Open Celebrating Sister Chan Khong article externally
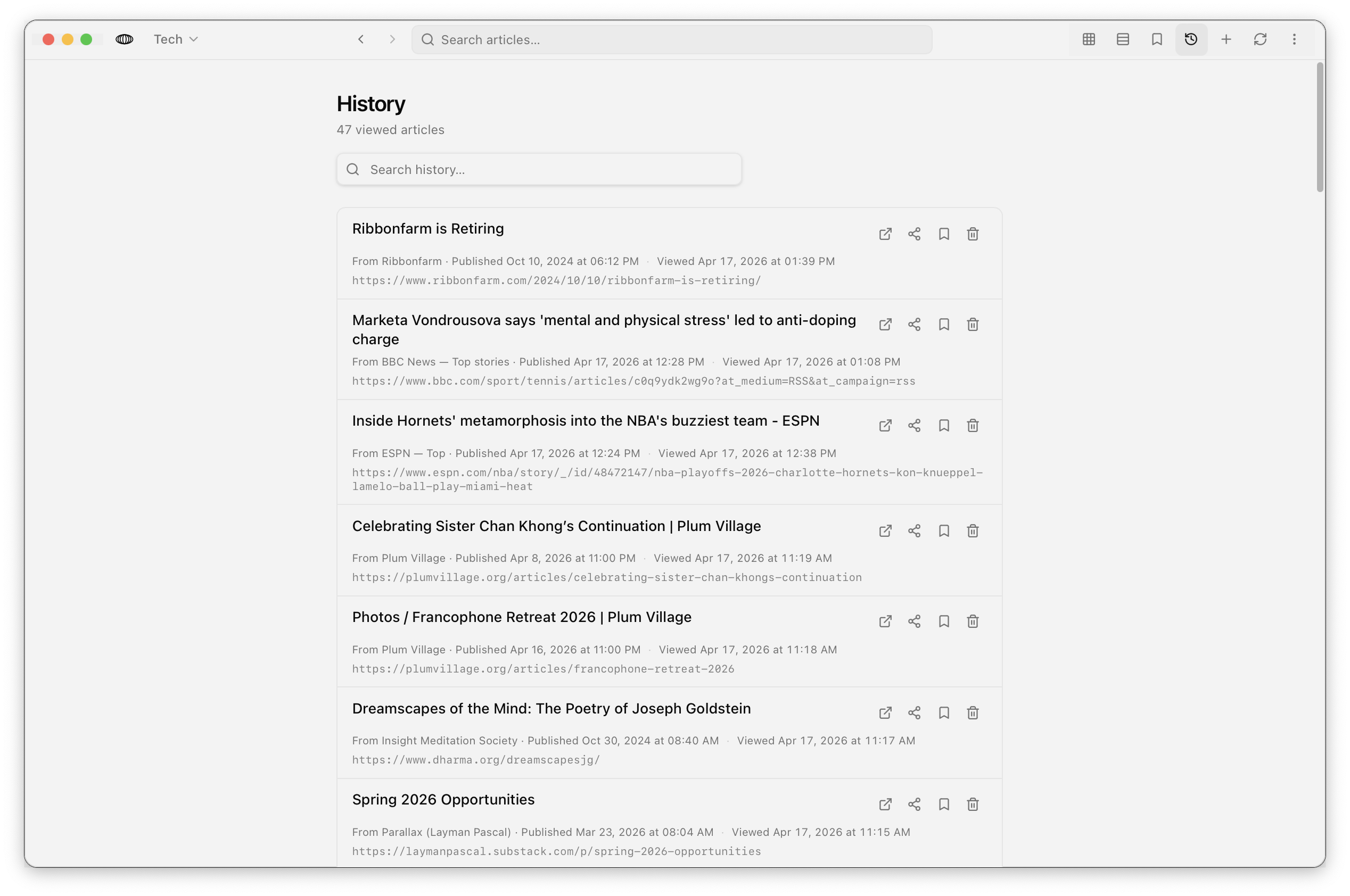1350x896 pixels. (885, 531)
